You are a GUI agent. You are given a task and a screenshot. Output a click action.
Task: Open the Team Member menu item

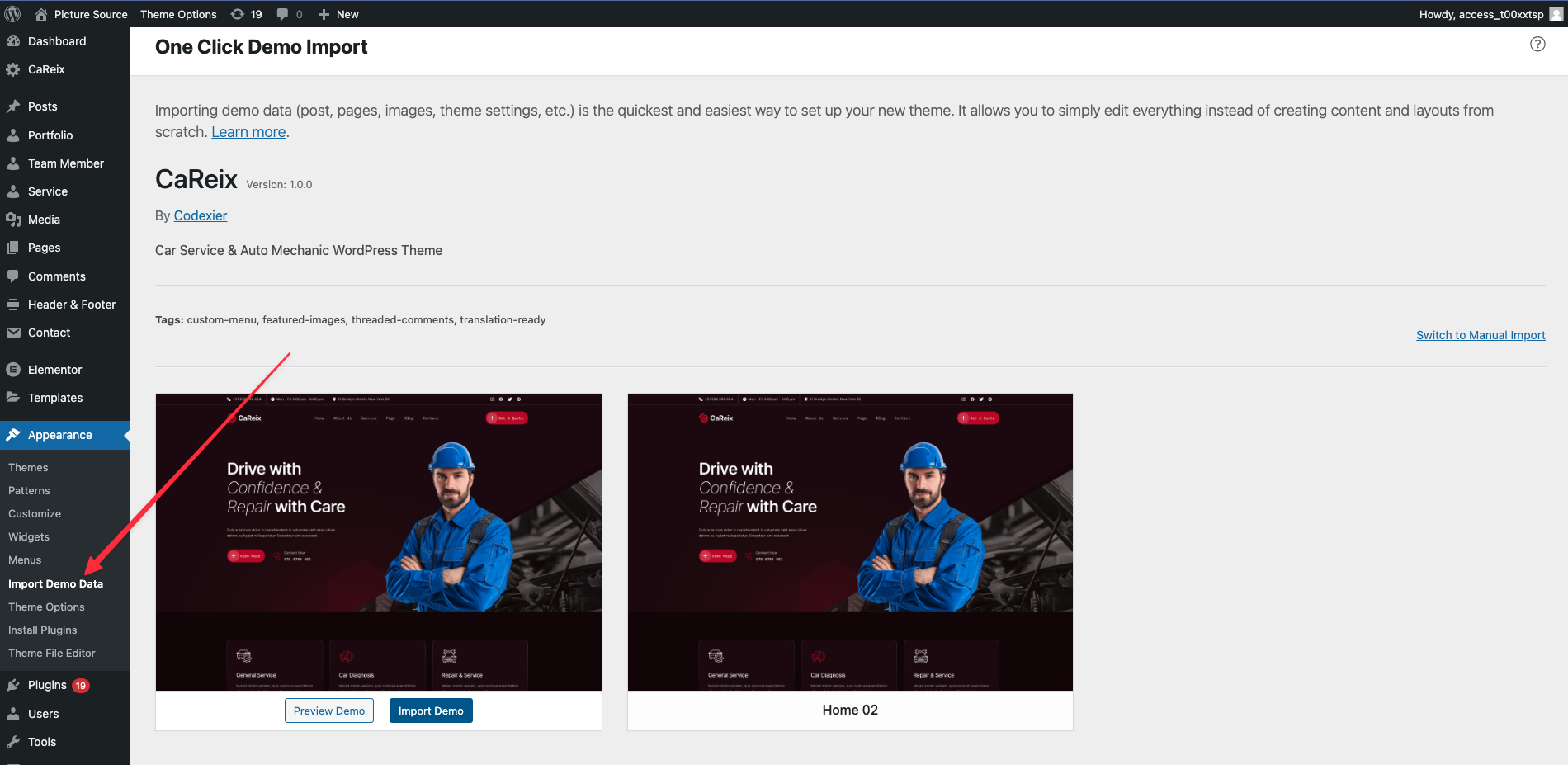pos(65,163)
